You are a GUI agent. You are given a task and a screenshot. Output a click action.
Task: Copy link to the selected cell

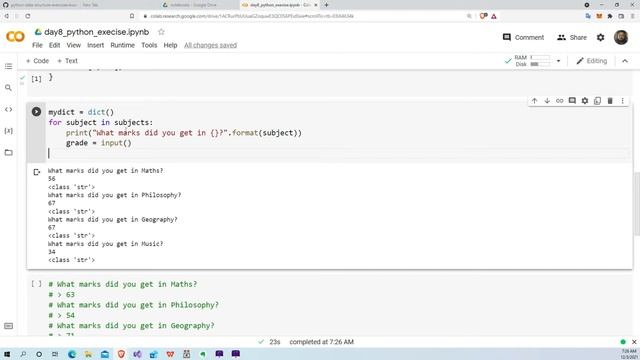(560, 101)
